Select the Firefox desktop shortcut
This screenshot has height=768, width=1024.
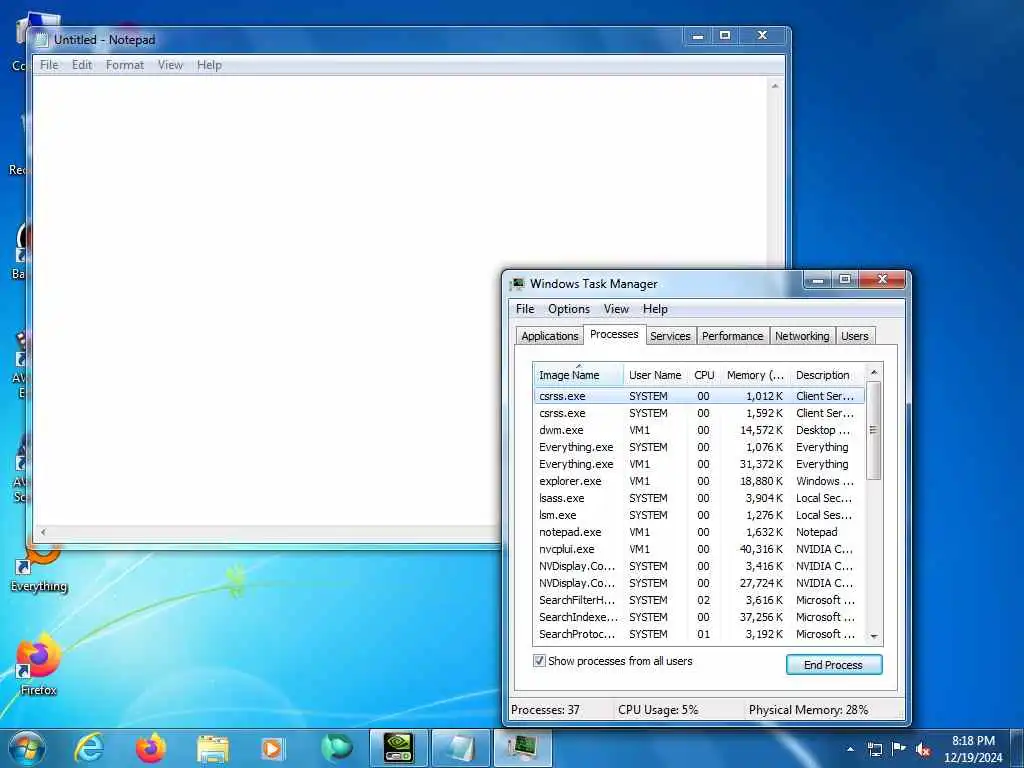click(x=39, y=663)
